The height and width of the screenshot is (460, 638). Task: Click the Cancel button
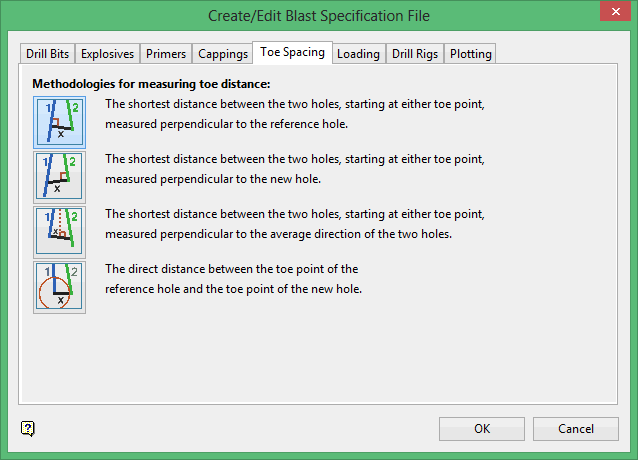[576, 429]
